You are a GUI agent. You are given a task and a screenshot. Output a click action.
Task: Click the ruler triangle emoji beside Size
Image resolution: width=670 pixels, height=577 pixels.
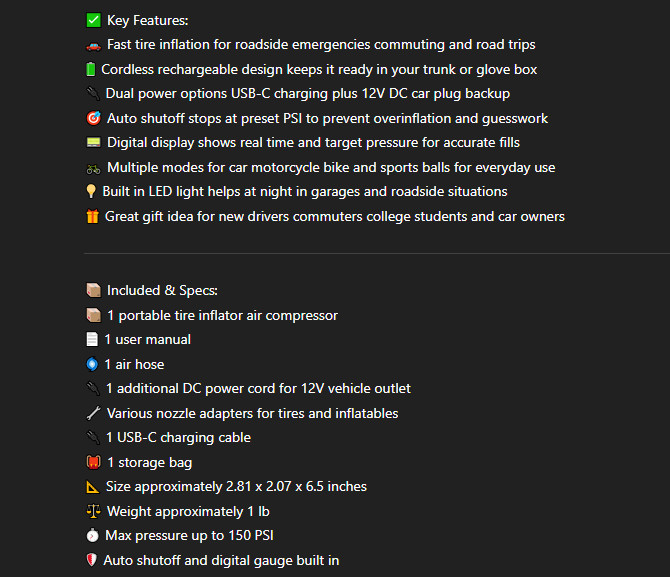click(93, 487)
